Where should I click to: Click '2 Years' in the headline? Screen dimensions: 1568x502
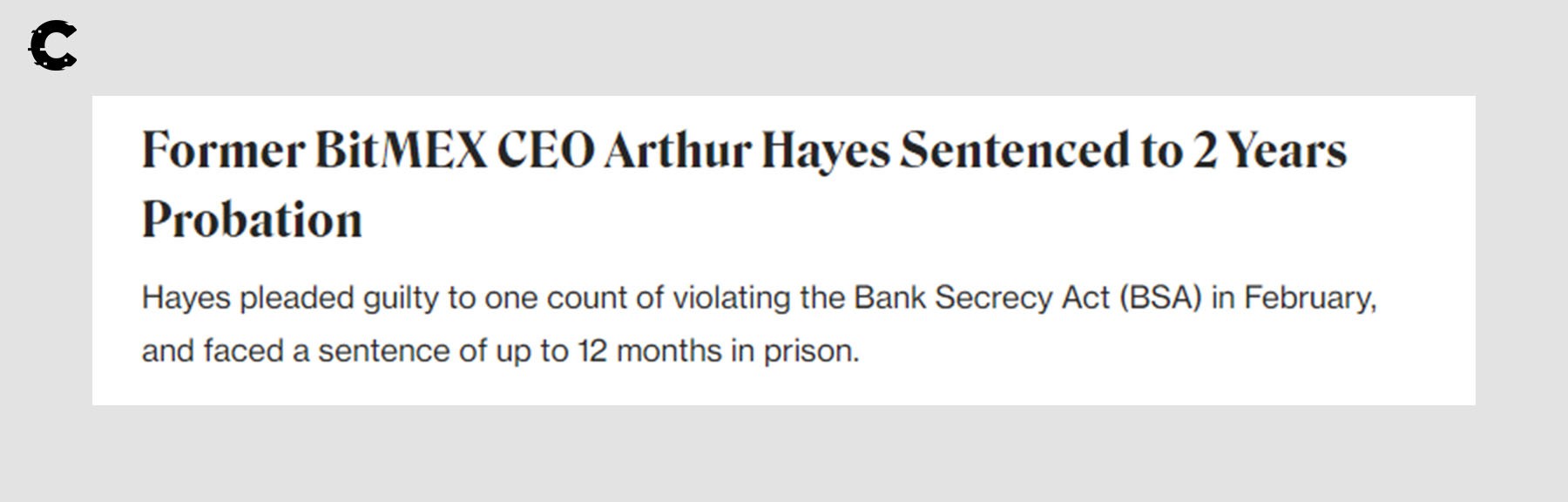pyautogui.click(x=1269, y=151)
